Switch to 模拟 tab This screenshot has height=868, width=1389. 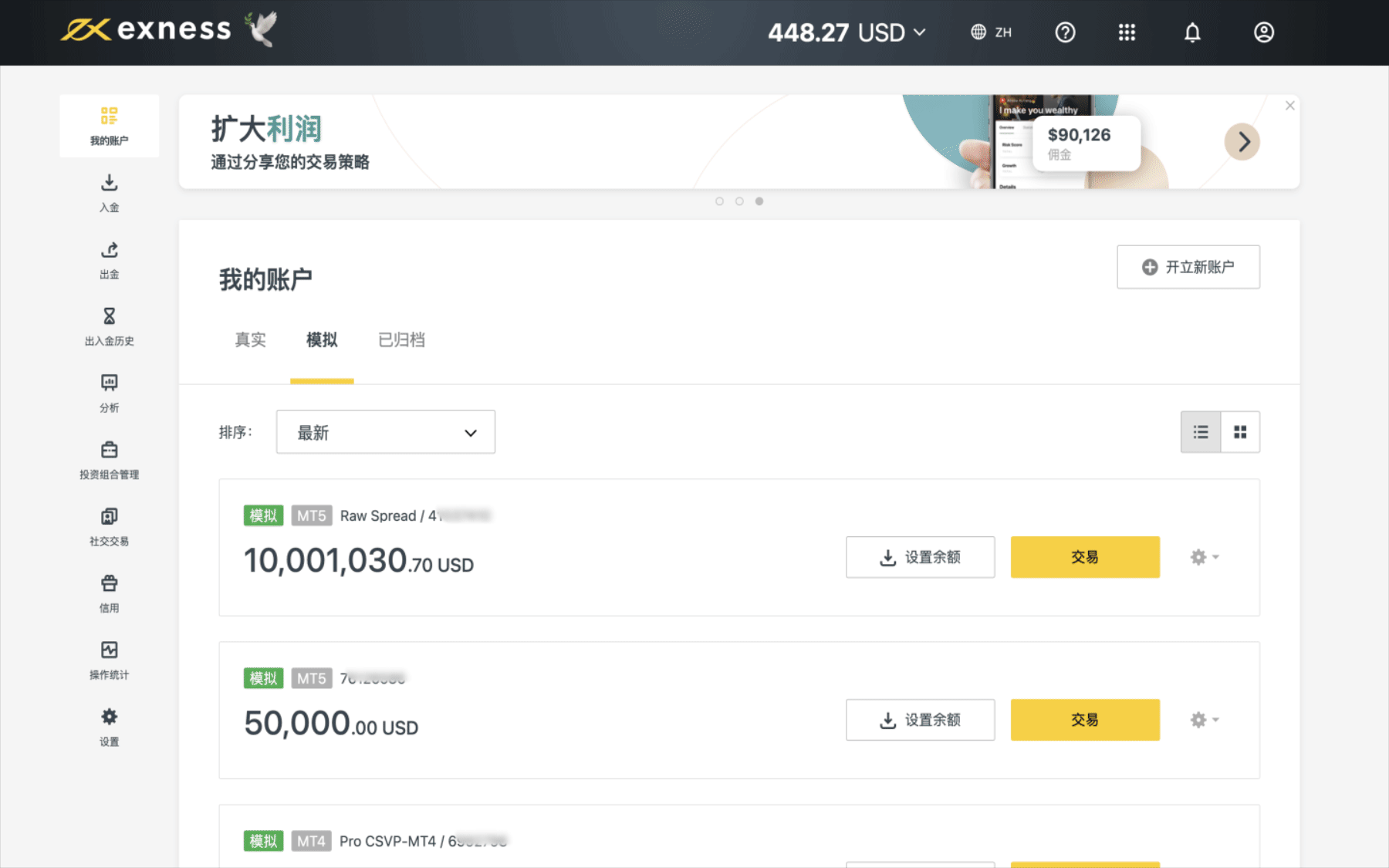pos(322,340)
